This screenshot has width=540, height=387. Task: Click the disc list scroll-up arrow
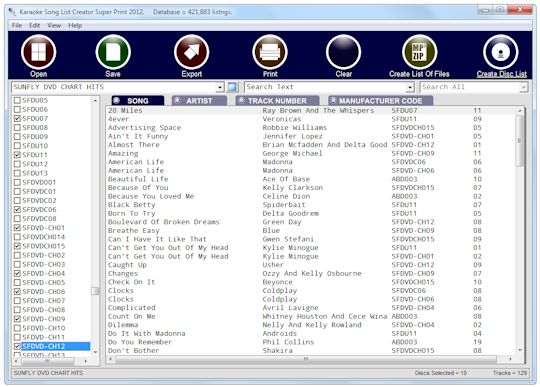[95, 101]
